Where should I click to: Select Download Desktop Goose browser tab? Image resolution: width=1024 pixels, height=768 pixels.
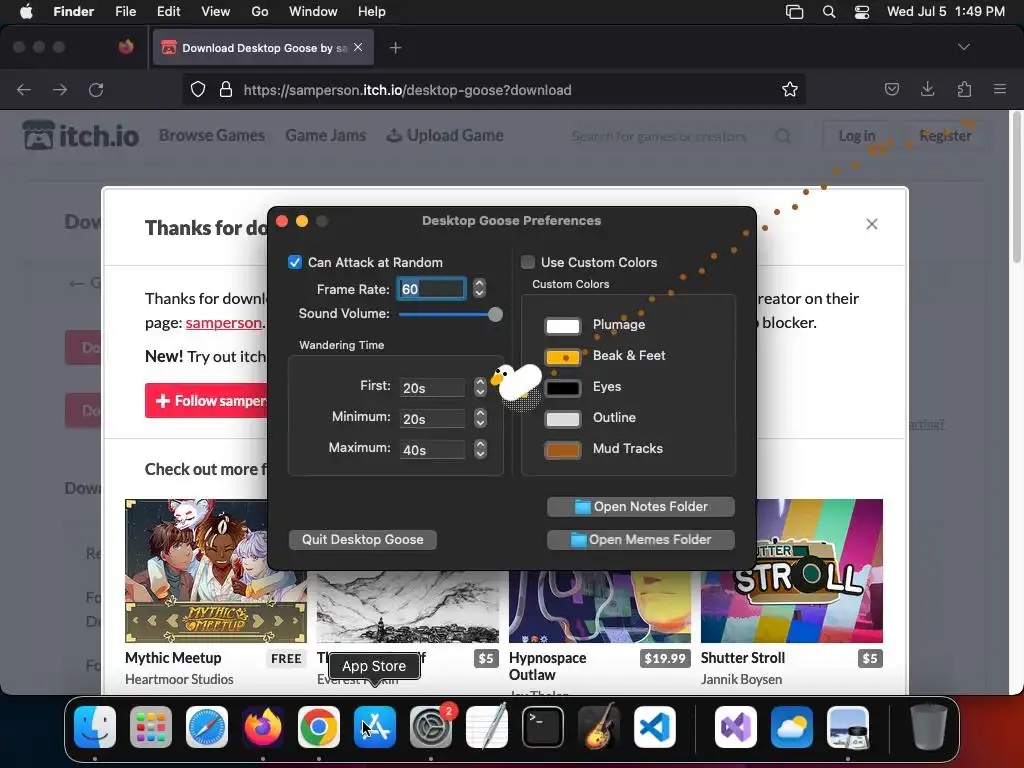263,48
